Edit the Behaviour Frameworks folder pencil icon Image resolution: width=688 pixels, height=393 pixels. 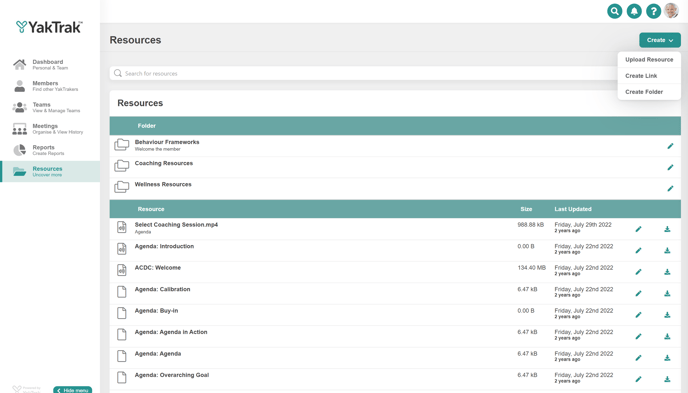click(670, 146)
